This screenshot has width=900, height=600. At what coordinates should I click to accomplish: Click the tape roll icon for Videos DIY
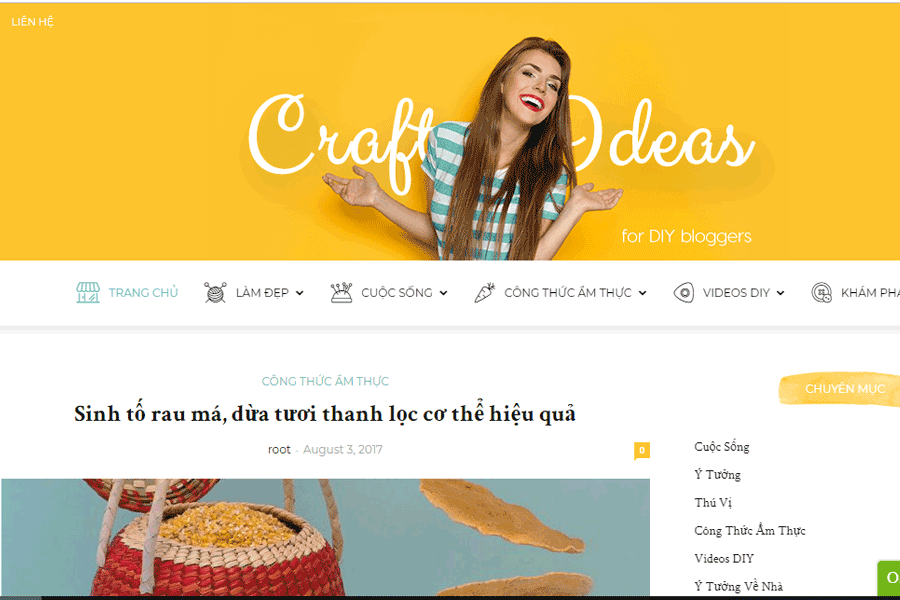pos(684,293)
